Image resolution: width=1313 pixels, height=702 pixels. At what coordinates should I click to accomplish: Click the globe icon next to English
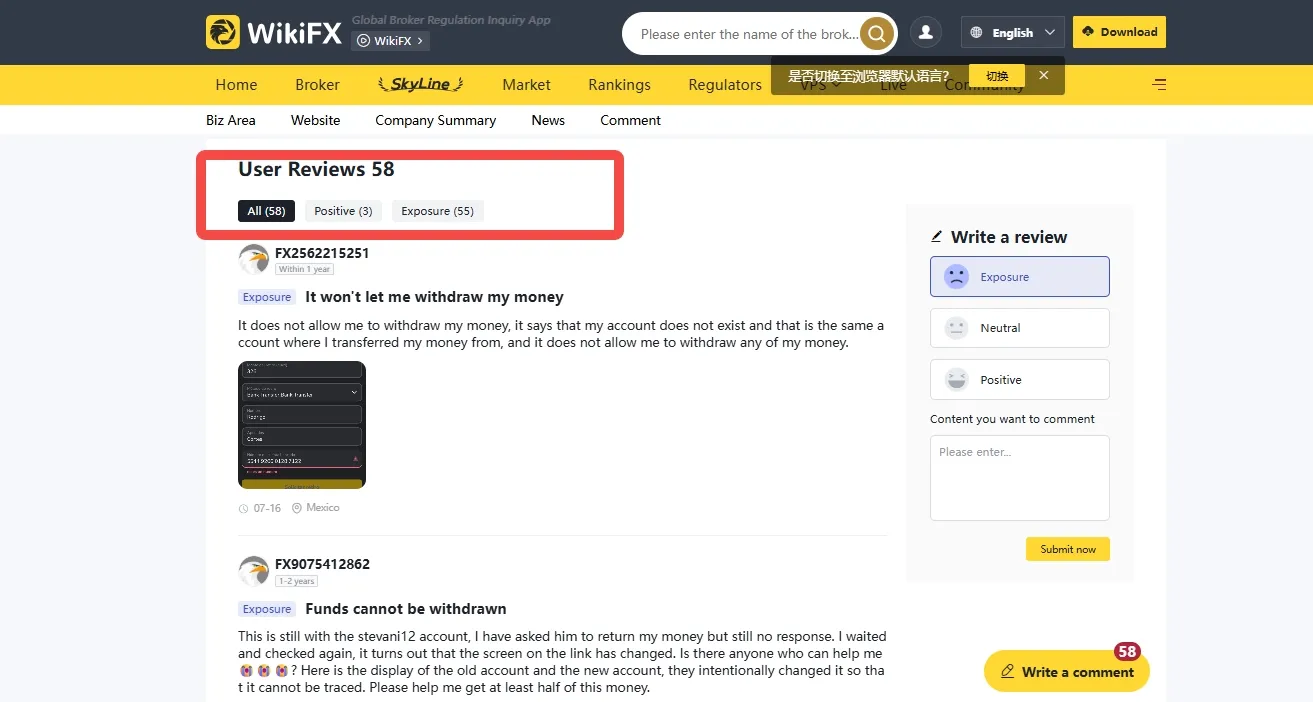(x=977, y=33)
